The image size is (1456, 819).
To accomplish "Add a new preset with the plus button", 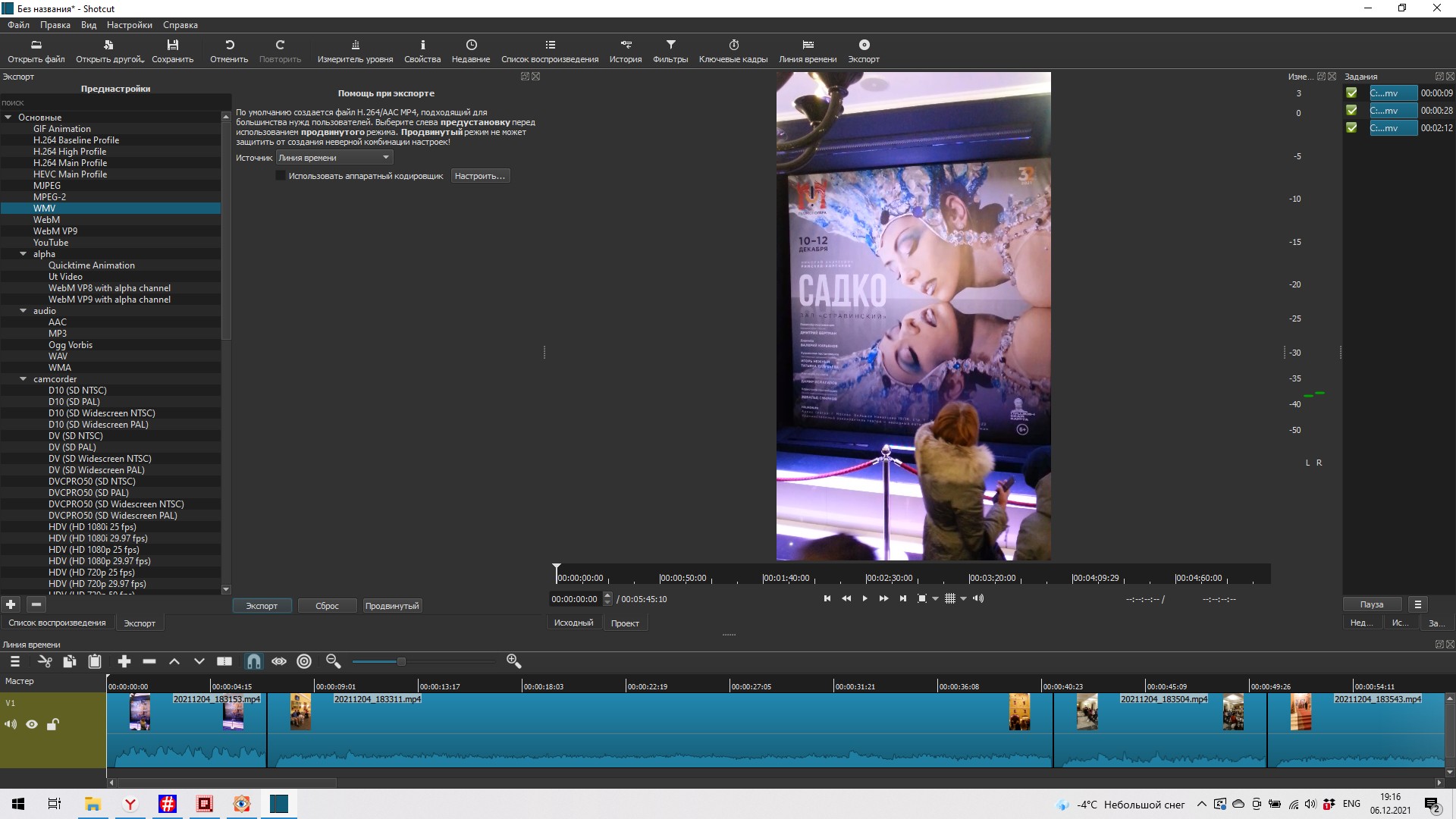I will coord(11,604).
